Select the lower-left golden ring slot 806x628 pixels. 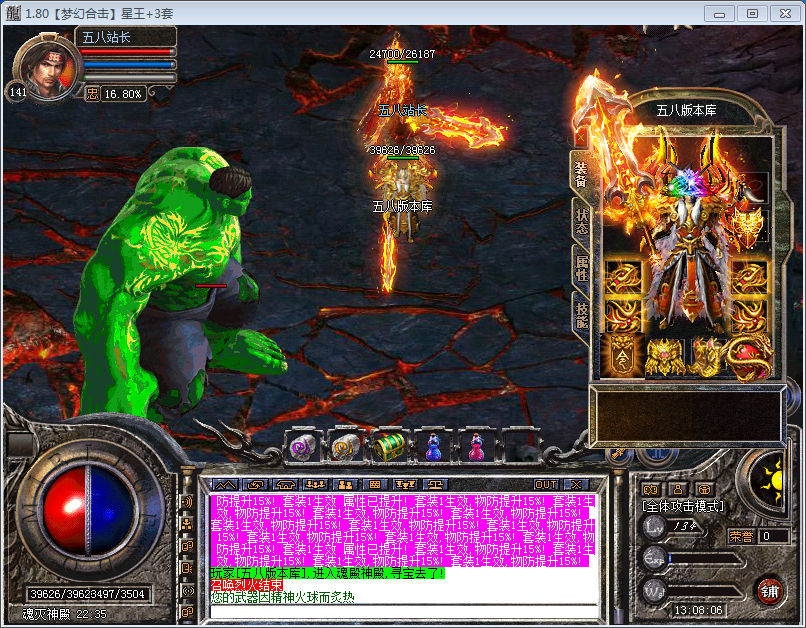pos(624,315)
